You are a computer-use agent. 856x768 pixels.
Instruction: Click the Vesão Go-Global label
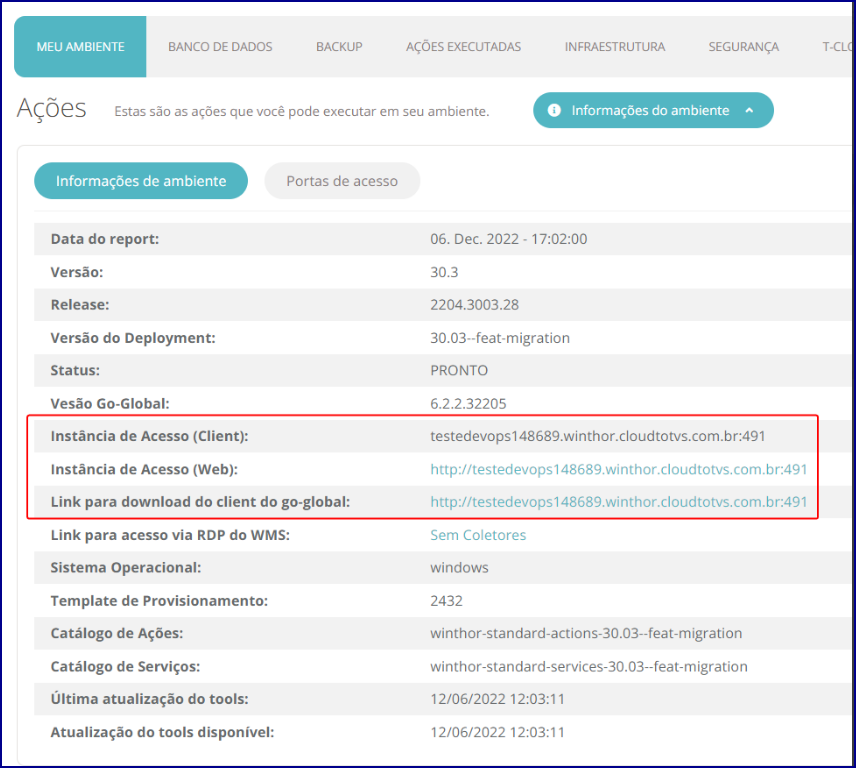(x=110, y=403)
